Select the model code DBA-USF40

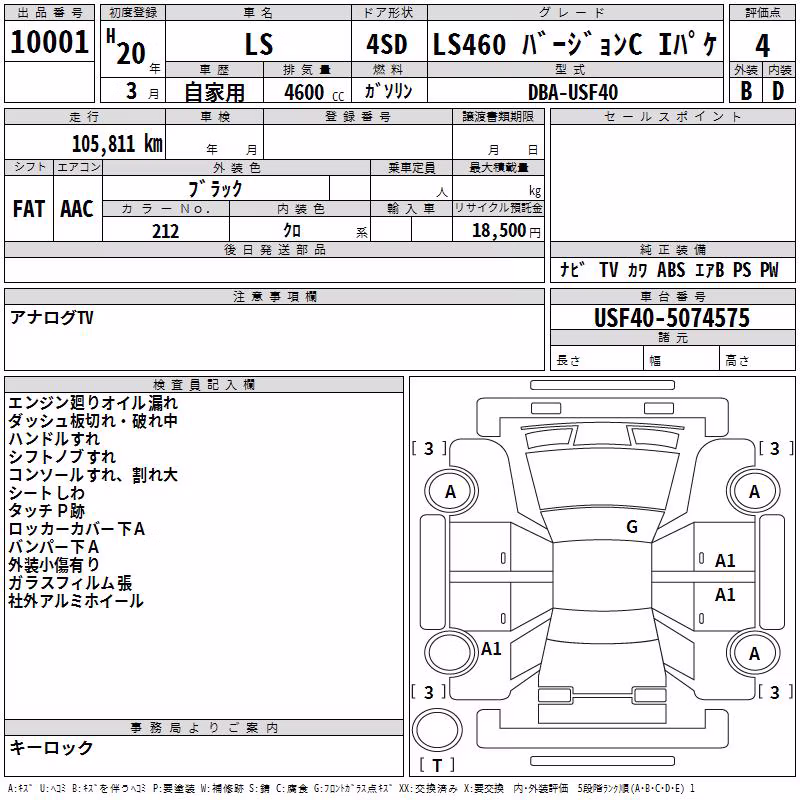[x=573, y=92]
